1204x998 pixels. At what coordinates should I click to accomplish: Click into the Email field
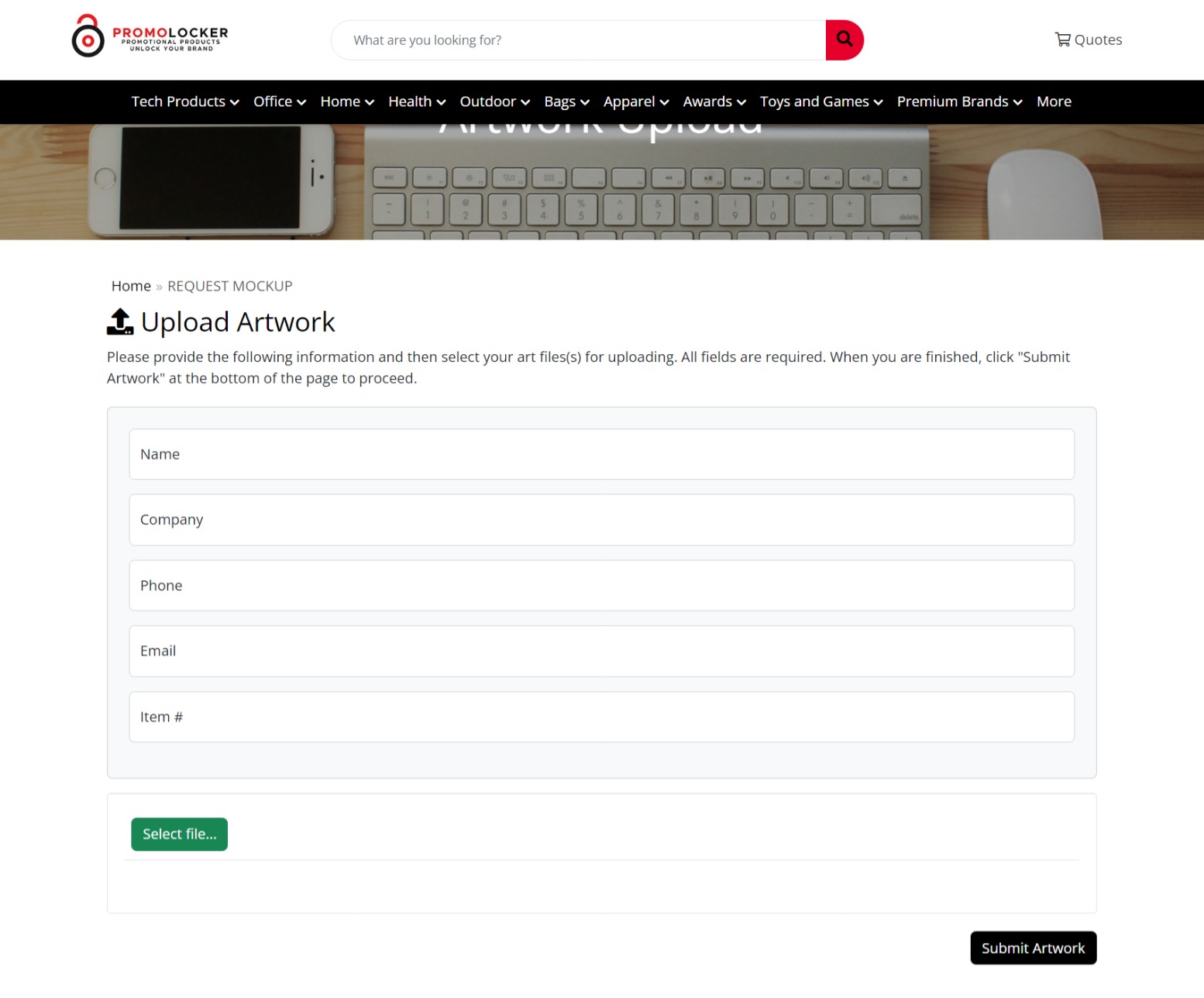(x=602, y=651)
